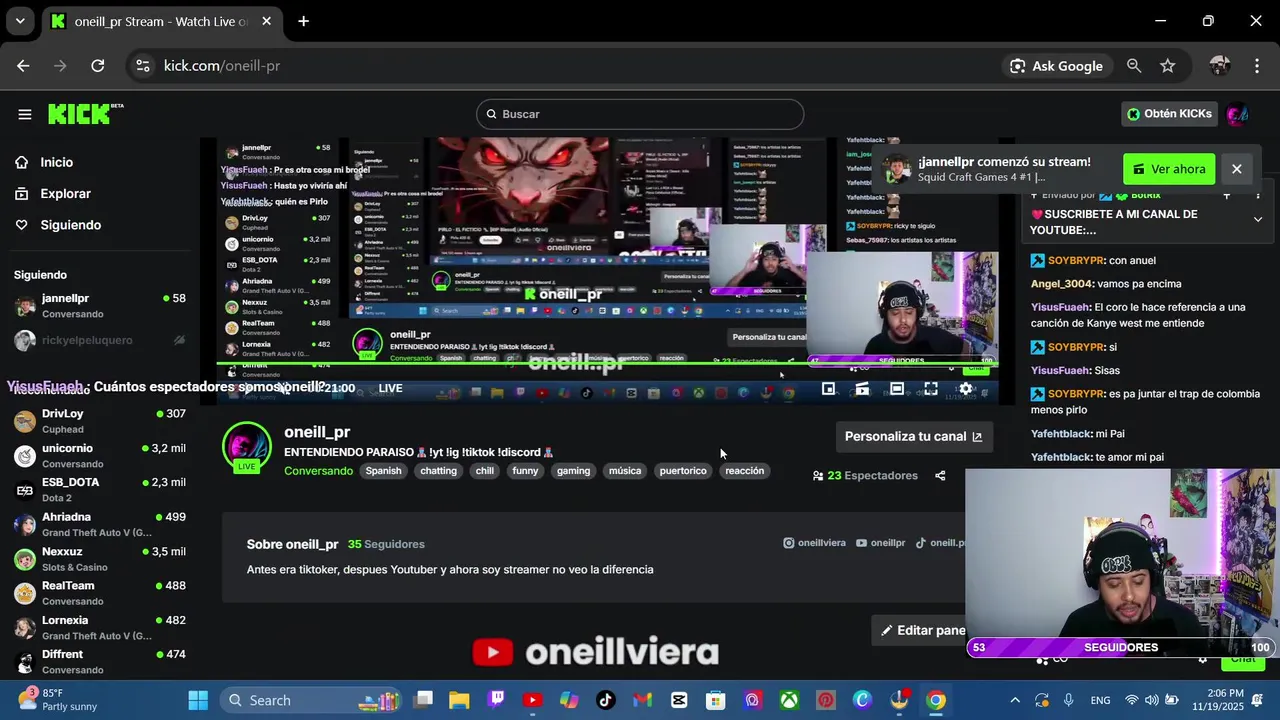Click Ask Google in address bar
Screen dimensions: 1280x720
[1056, 66]
